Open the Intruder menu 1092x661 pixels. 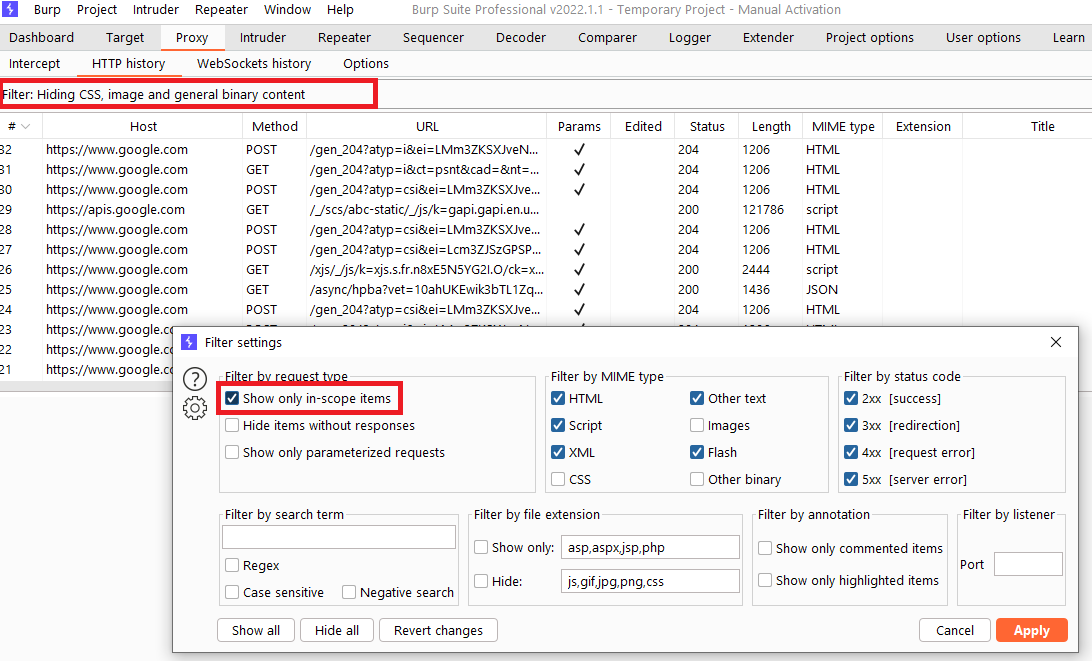pyautogui.click(x=154, y=10)
